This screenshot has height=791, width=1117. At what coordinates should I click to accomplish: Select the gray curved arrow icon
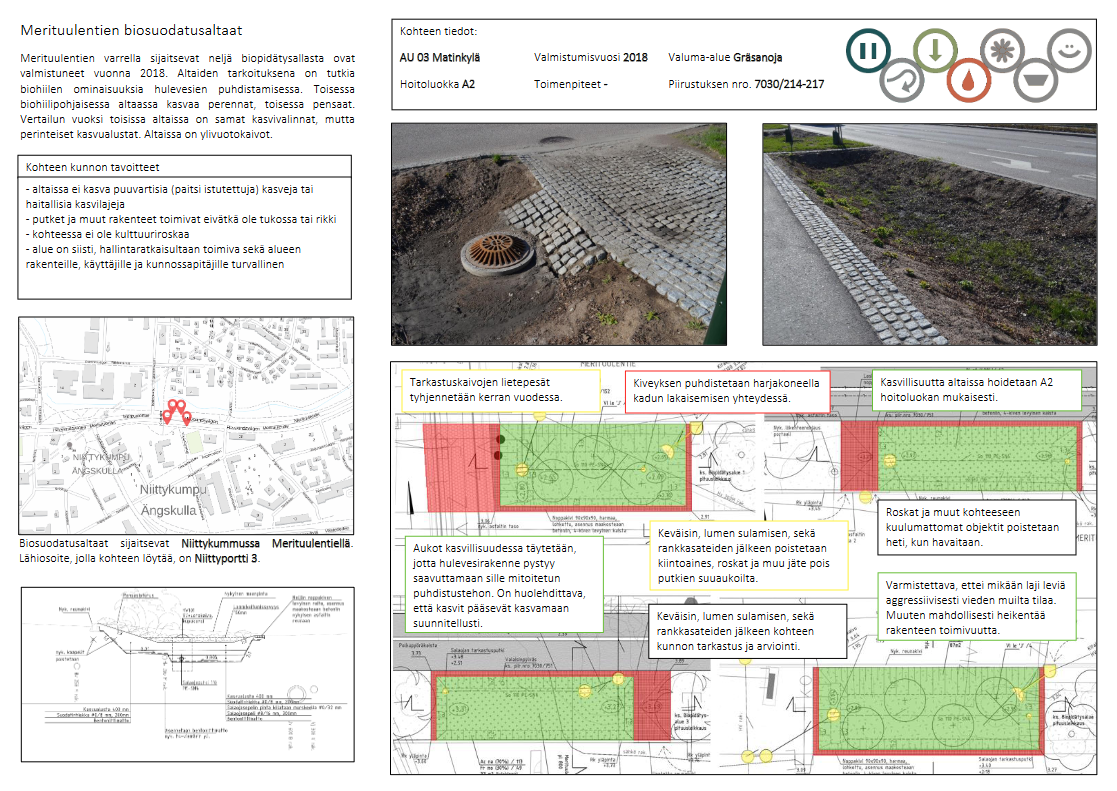(x=901, y=80)
